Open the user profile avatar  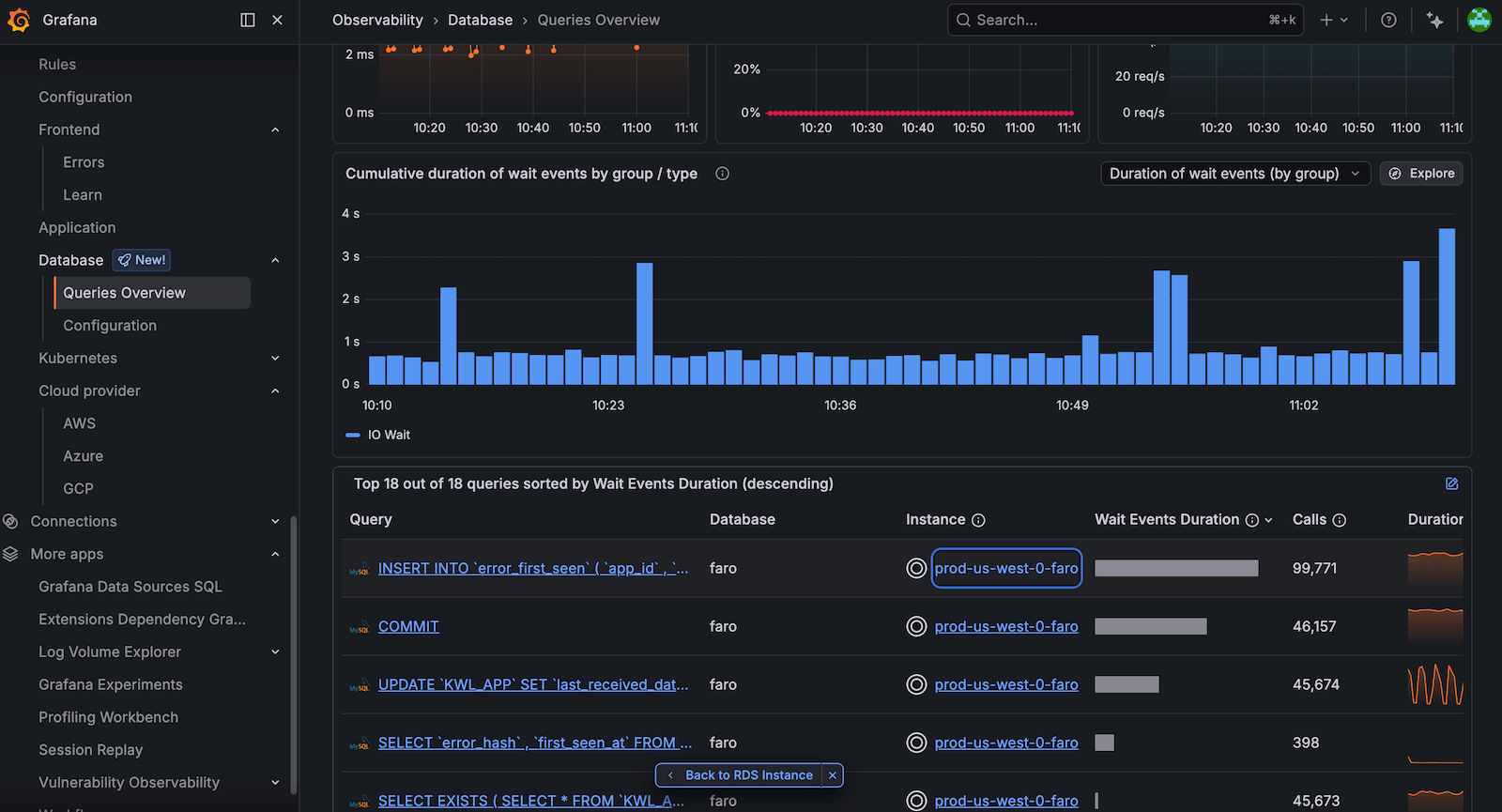coord(1479,20)
